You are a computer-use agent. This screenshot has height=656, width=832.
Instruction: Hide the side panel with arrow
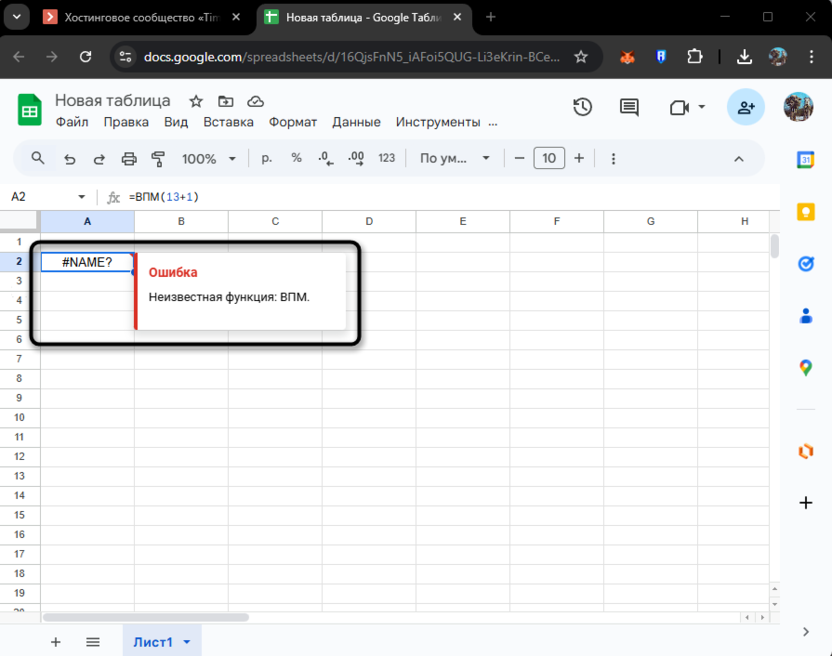(x=805, y=632)
